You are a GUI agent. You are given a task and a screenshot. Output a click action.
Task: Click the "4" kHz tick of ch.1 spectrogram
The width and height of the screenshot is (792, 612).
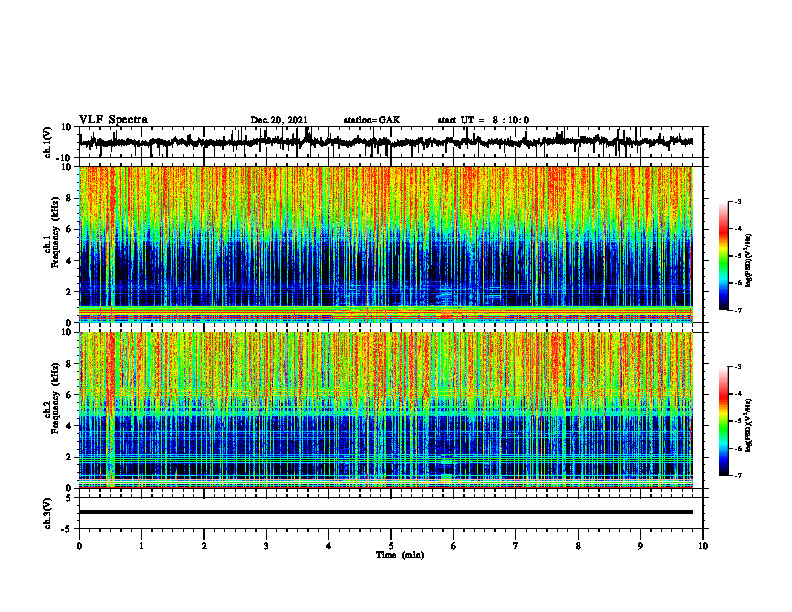[70, 261]
